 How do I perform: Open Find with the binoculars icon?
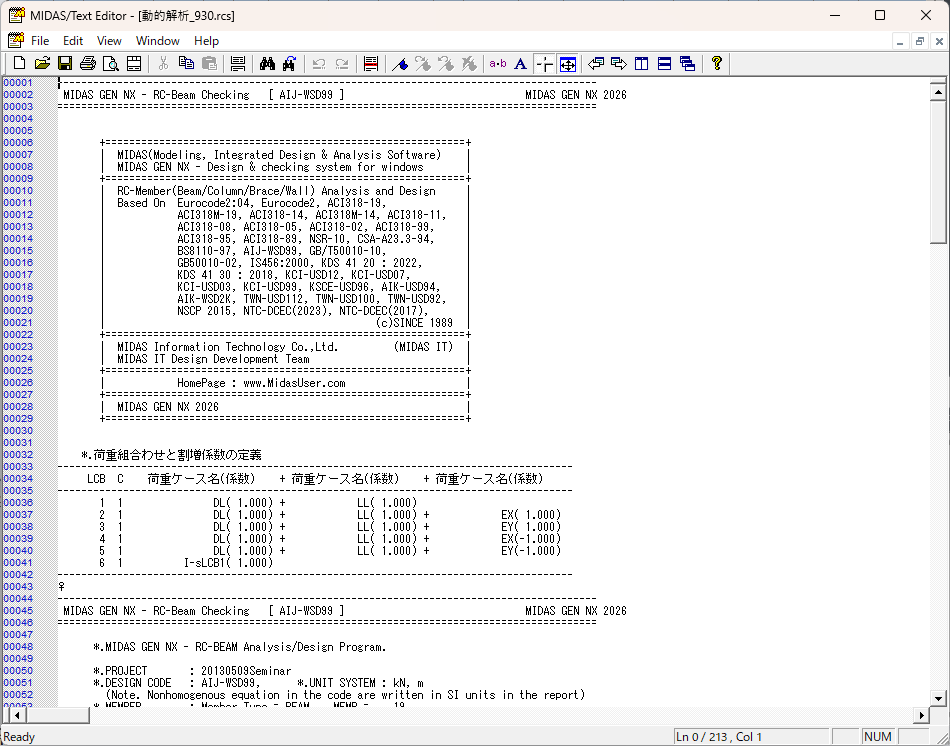point(267,64)
